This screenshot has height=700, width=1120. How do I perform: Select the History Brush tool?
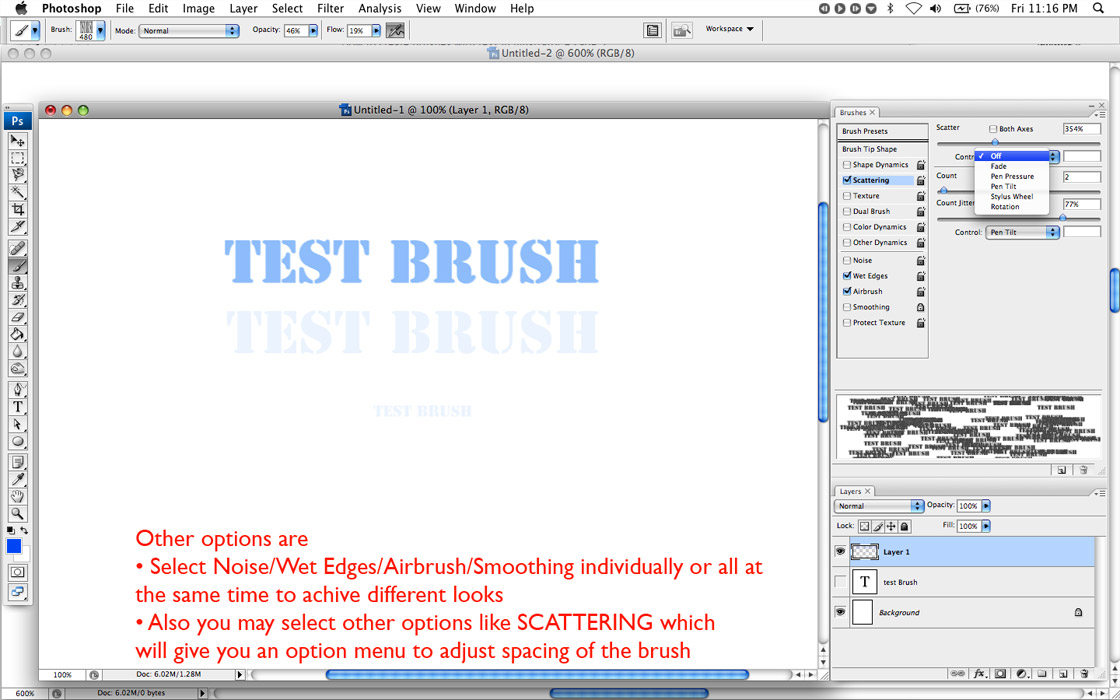click(18, 300)
